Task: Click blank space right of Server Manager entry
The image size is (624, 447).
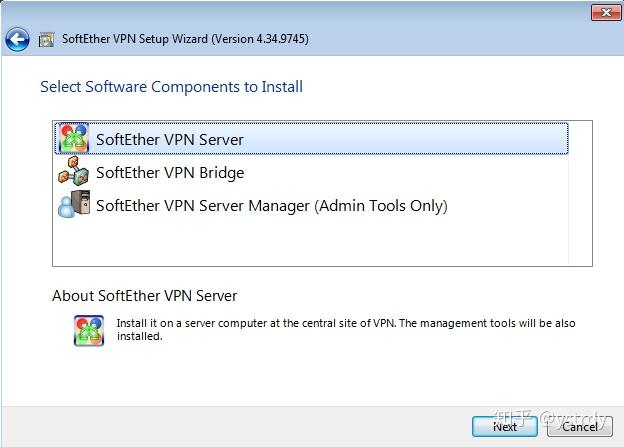Action: click(508, 205)
